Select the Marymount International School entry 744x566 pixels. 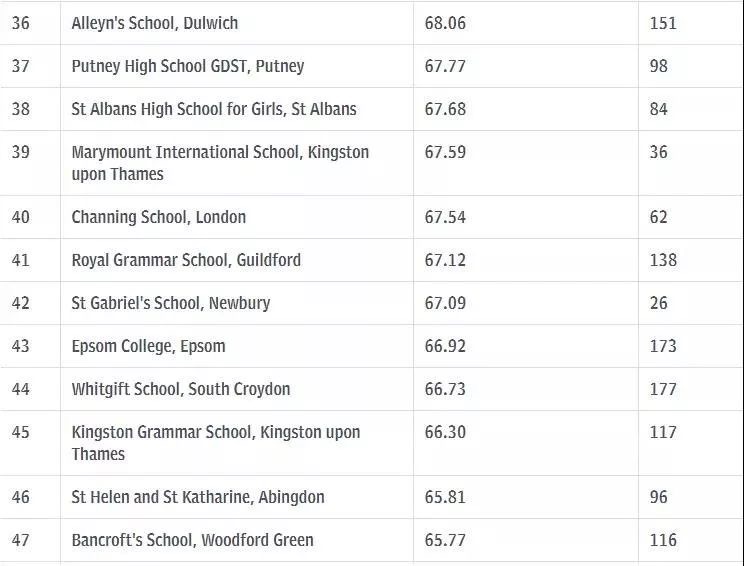point(220,163)
